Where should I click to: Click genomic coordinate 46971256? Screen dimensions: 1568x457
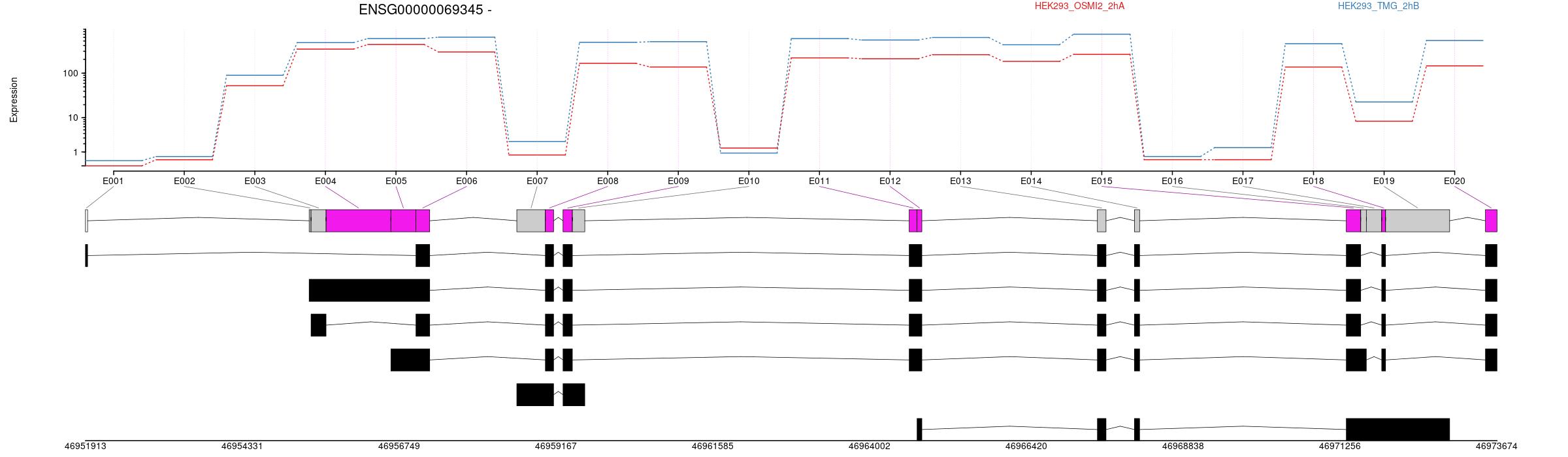[x=1340, y=447]
